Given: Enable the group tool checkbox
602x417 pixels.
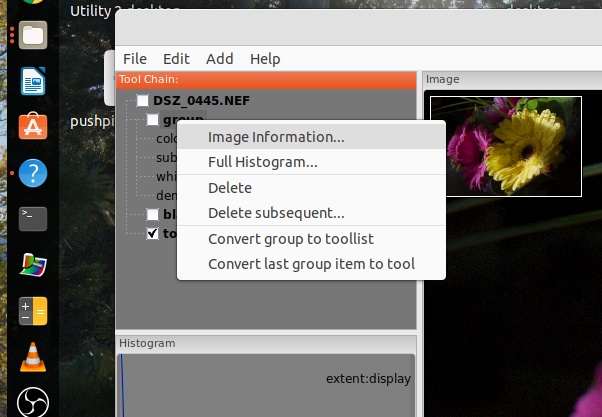Looking at the screenshot, I should coord(152,120).
